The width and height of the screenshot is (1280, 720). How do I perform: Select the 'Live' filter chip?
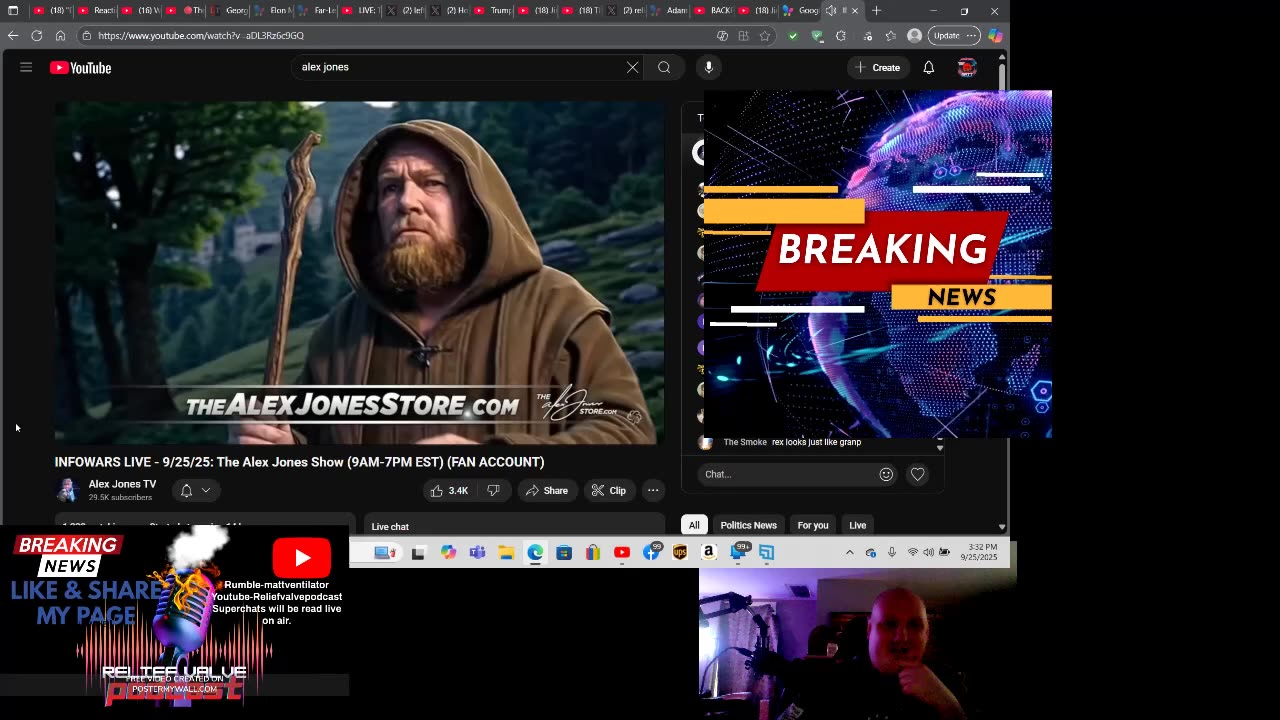click(858, 525)
